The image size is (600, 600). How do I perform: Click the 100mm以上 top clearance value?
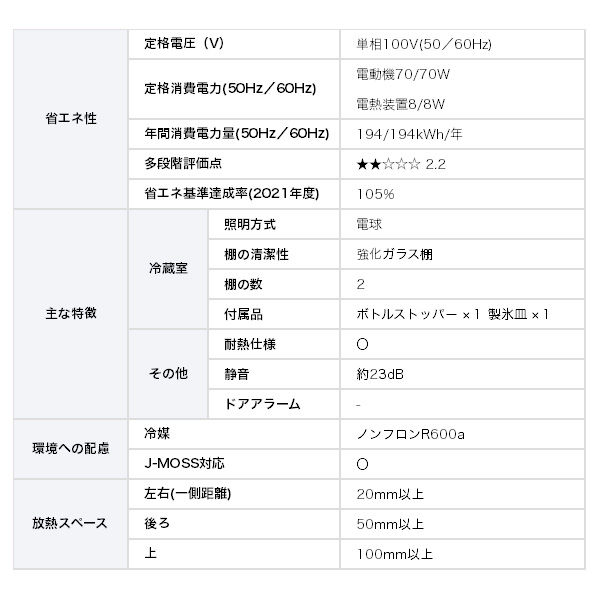[394, 553]
